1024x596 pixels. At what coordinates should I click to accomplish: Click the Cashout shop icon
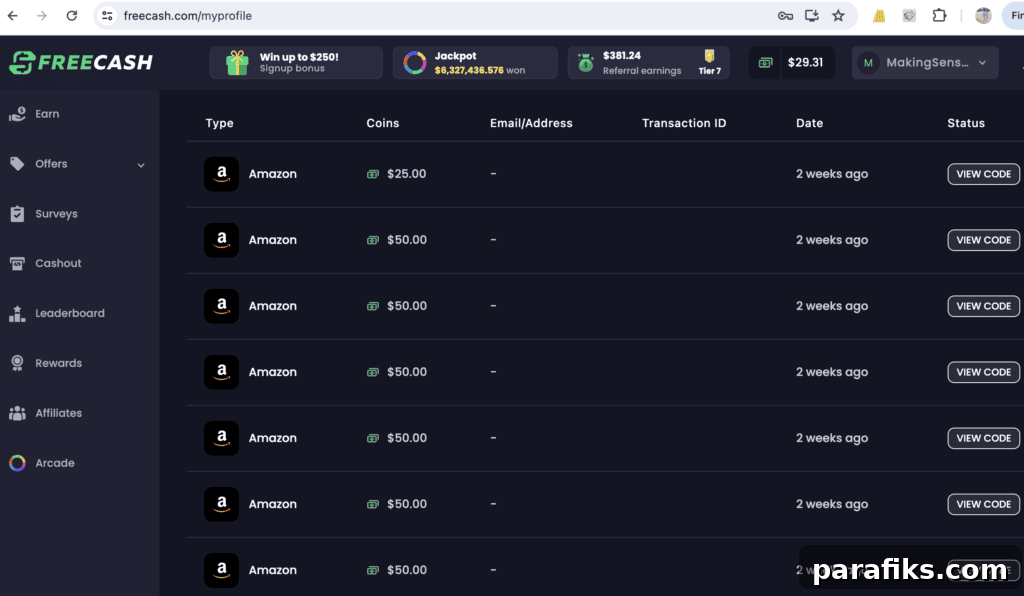[x=17, y=264]
